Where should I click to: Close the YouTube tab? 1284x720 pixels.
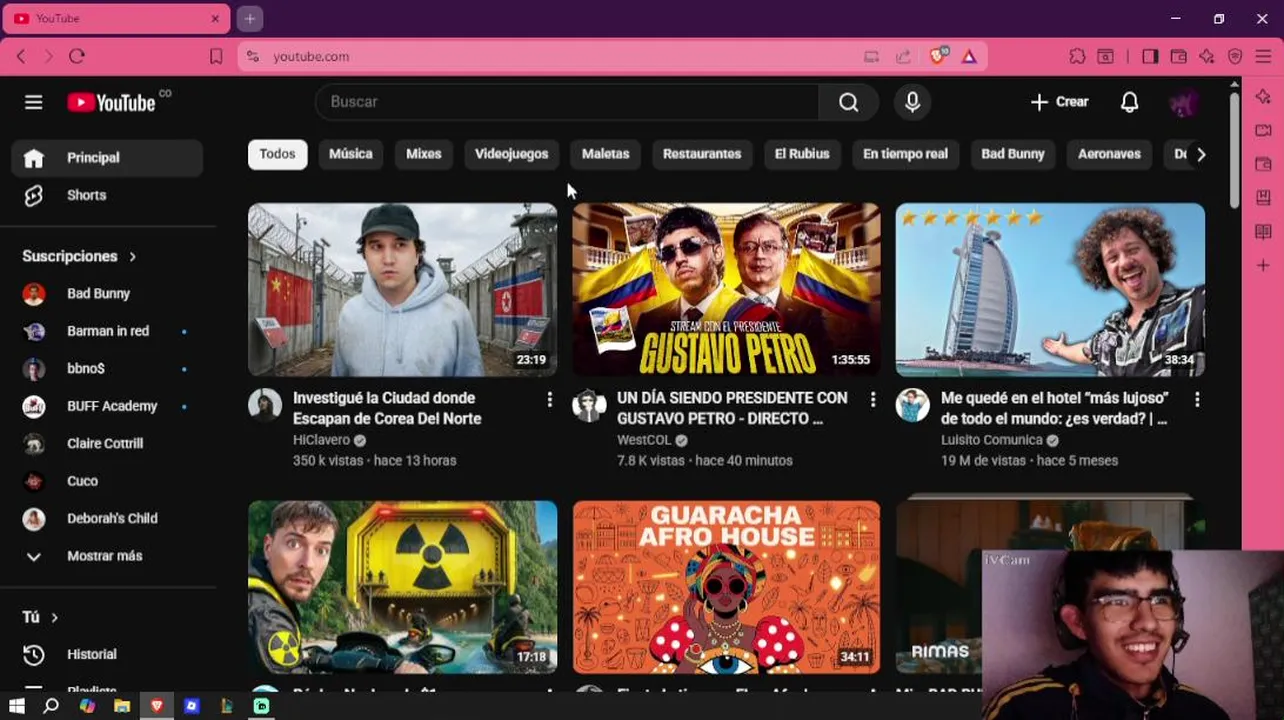tap(214, 18)
